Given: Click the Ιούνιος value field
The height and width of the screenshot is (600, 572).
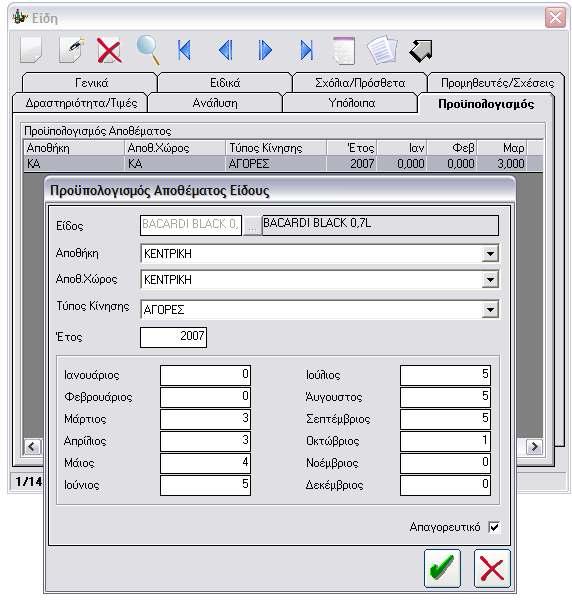Looking at the screenshot, I should [x=205, y=485].
